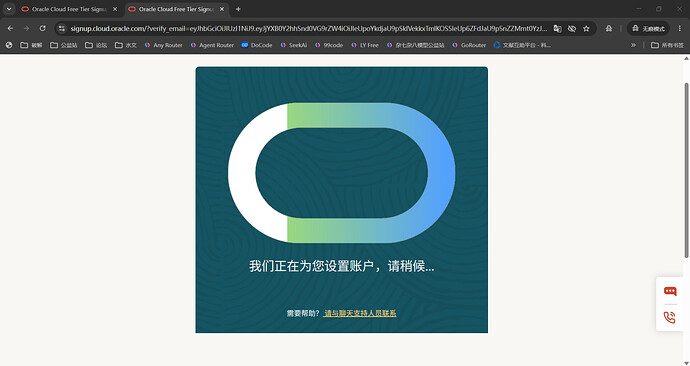The image size is (690, 366).
Task: Click the globe icon in bookmarks bar
Action: pyautogui.click(x=9, y=45)
